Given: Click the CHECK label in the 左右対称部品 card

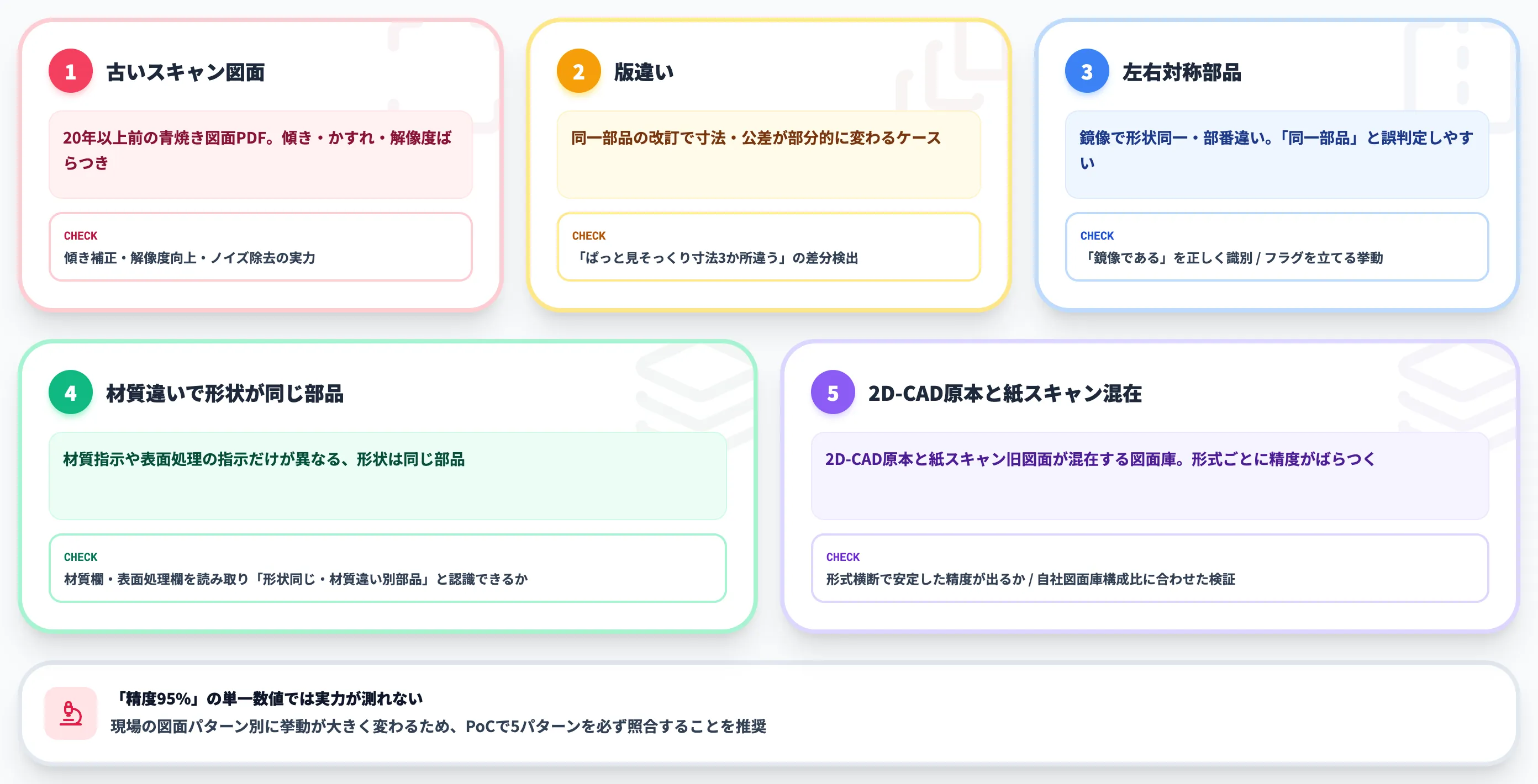Looking at the screenshot, I should click(1097, 236).
